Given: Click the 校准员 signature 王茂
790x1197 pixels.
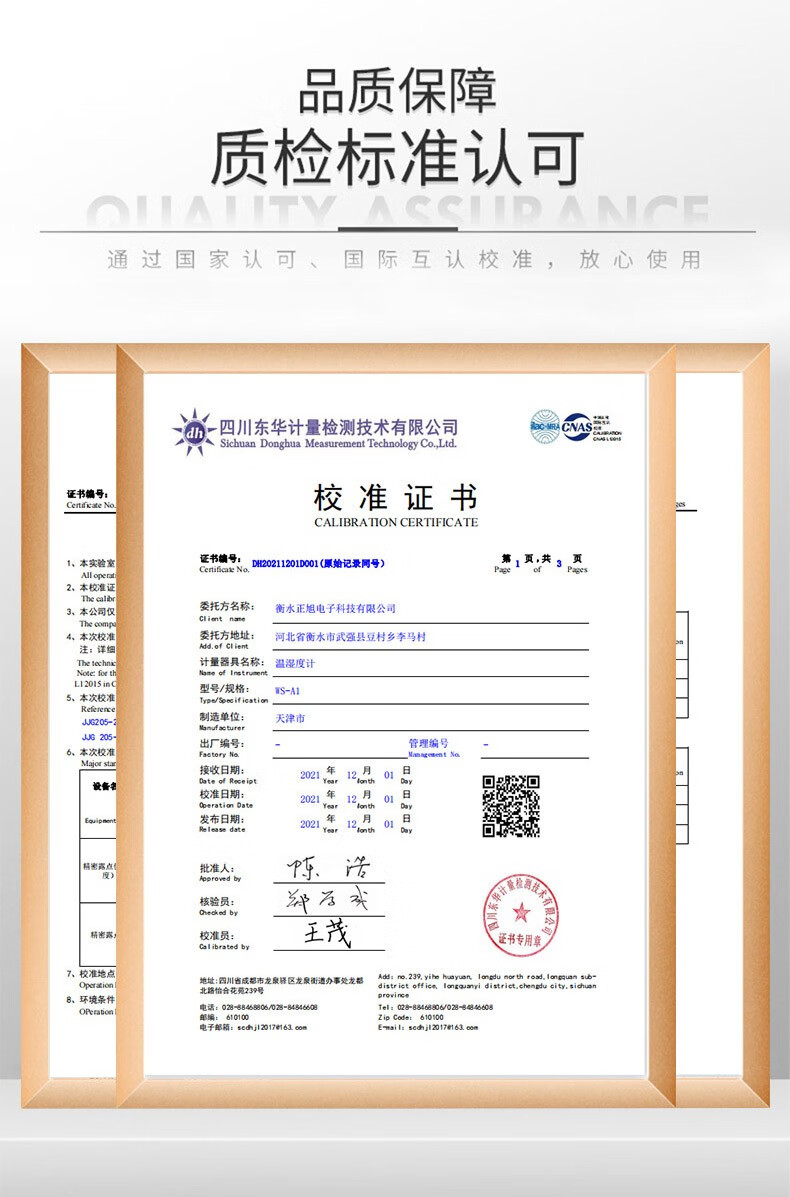Looking at the screenshot, I should coord(328,934).
